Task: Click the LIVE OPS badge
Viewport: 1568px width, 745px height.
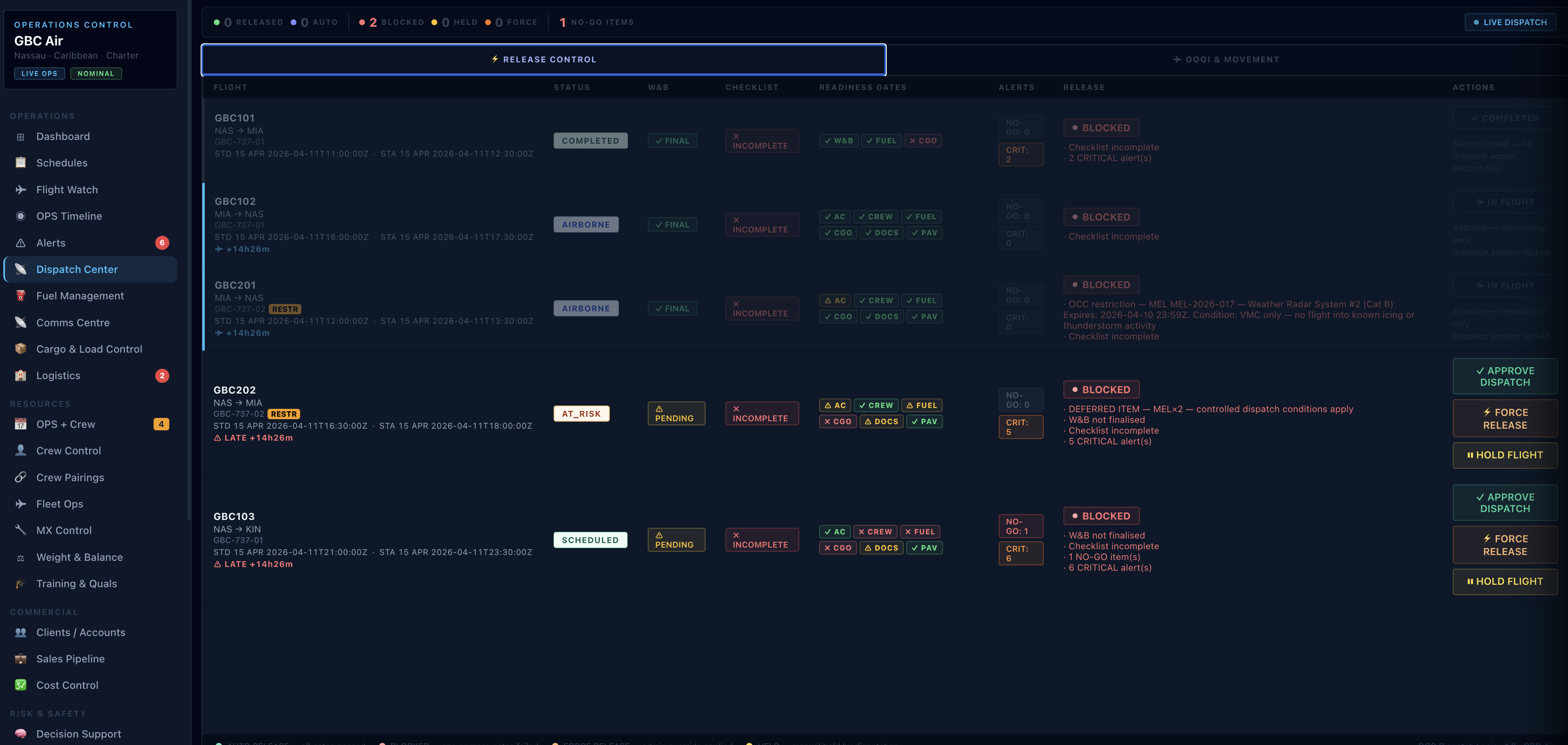Action: (40, 74)
